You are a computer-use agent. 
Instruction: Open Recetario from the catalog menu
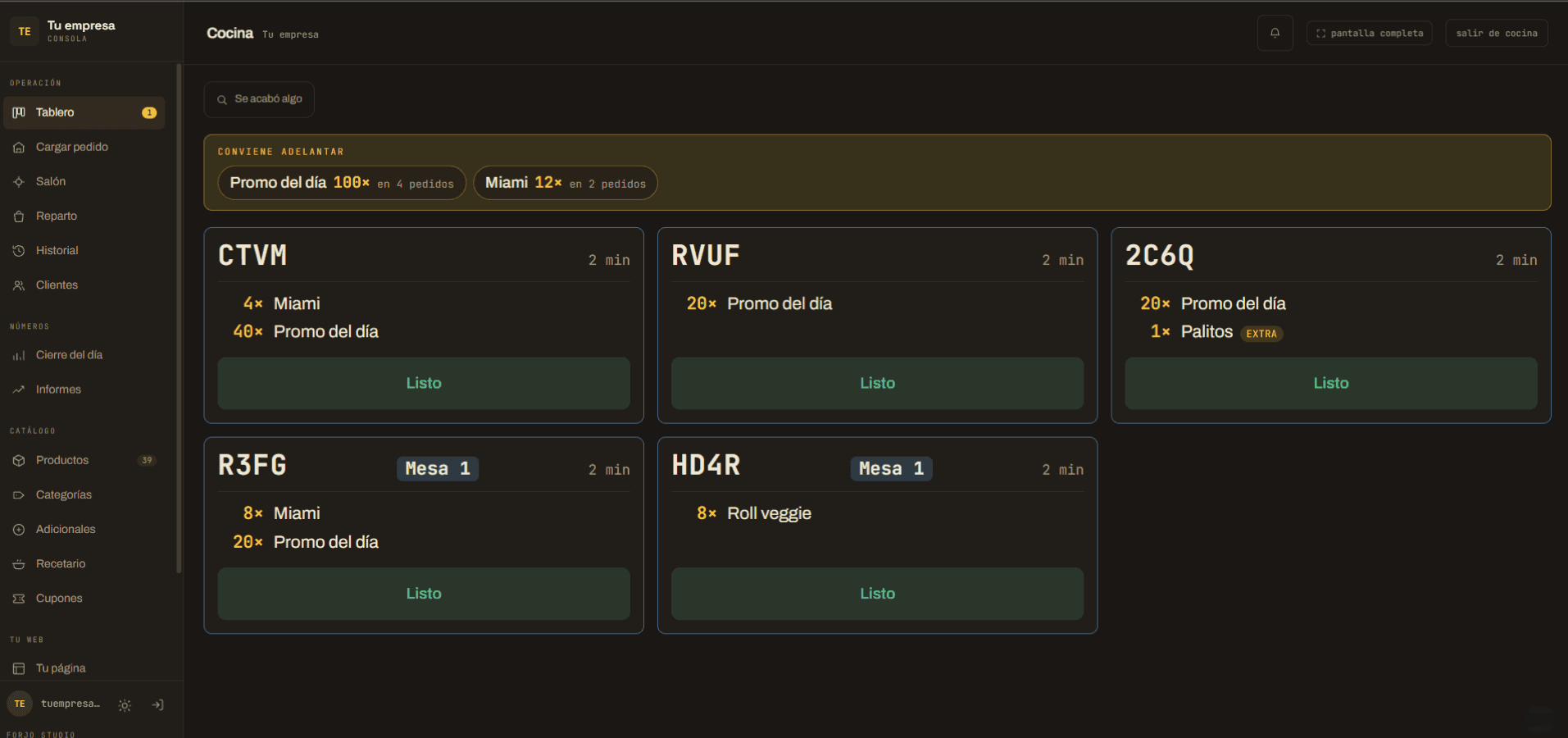84,563
